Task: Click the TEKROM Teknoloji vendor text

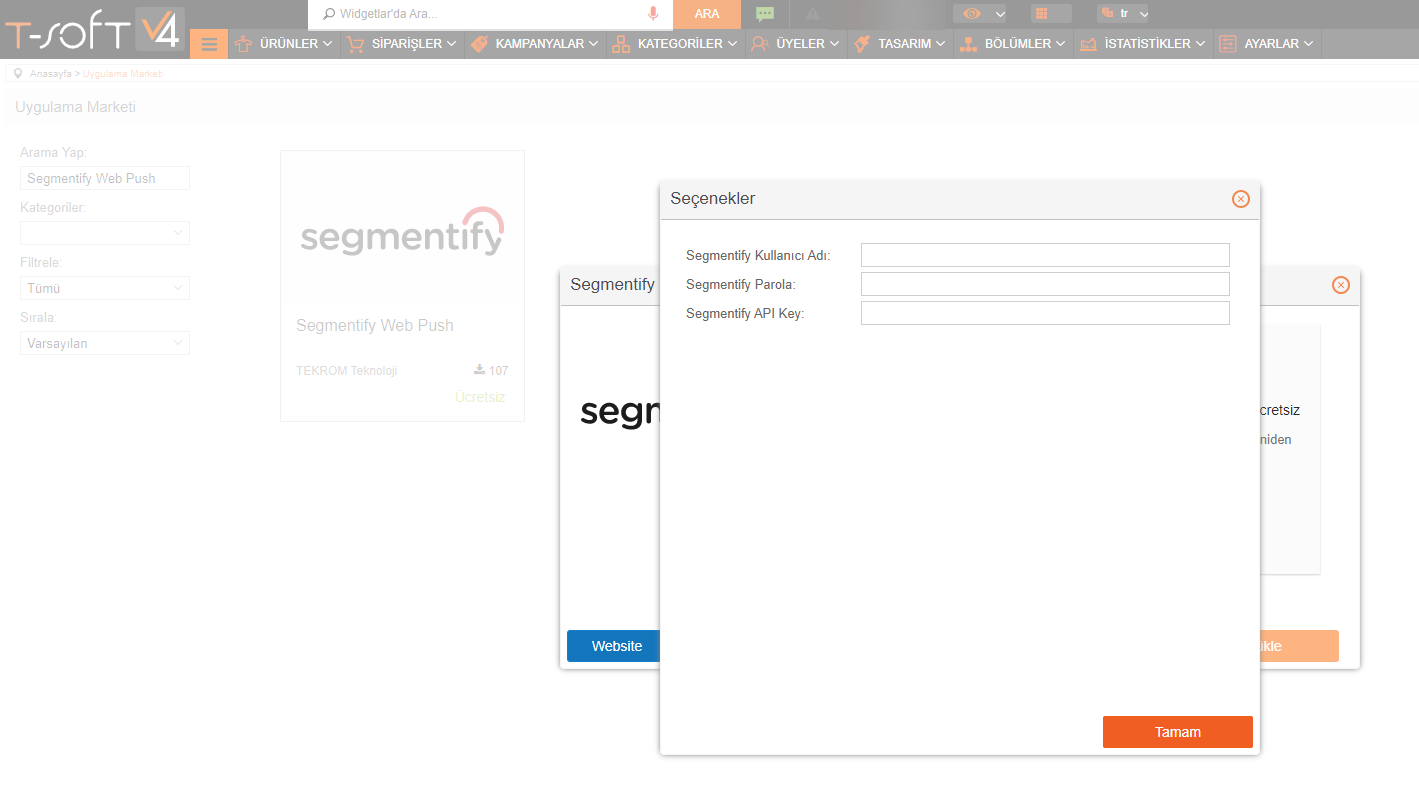Action: [347, 370]
